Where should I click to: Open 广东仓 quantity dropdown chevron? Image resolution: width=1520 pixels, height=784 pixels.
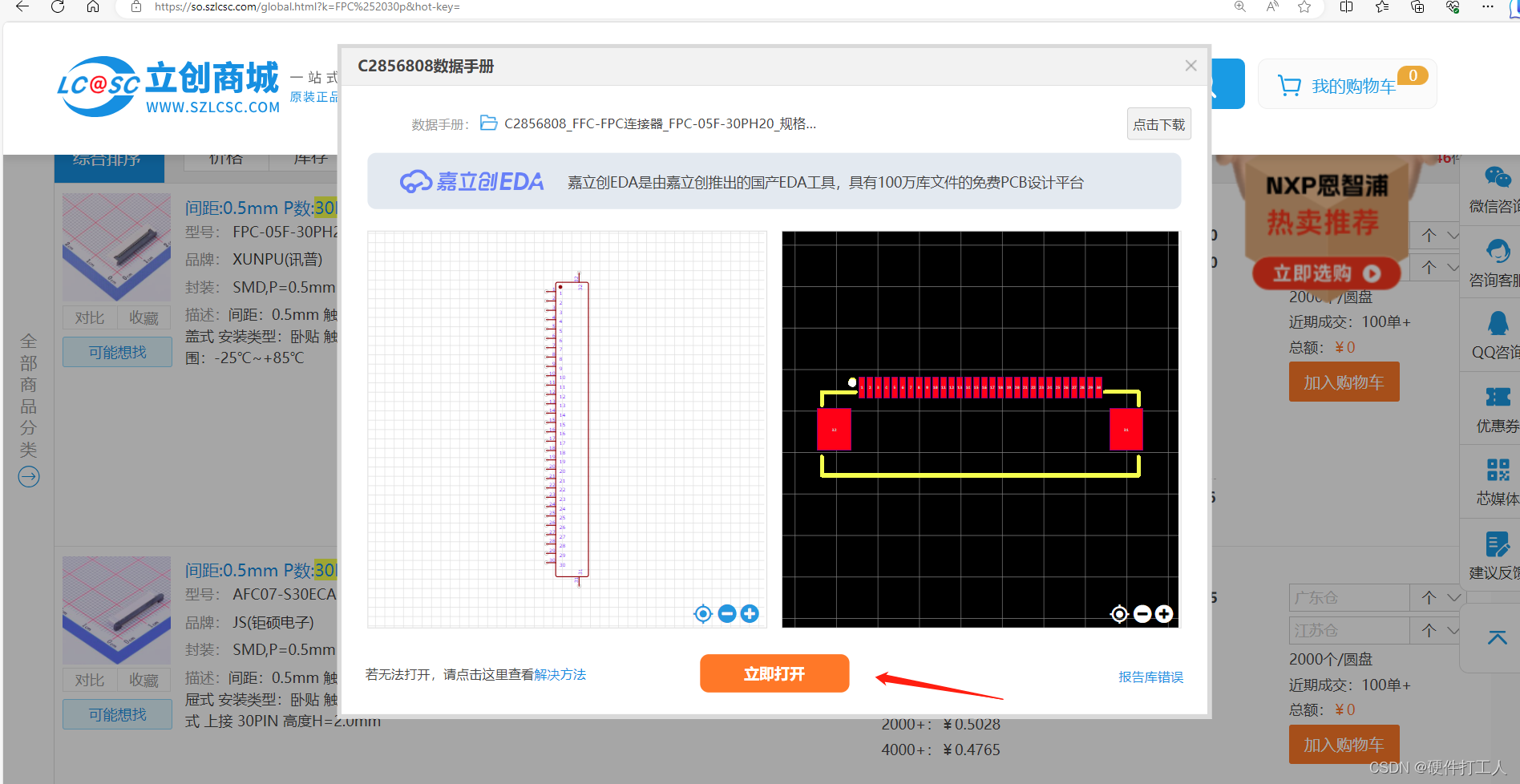[1453, 597]
